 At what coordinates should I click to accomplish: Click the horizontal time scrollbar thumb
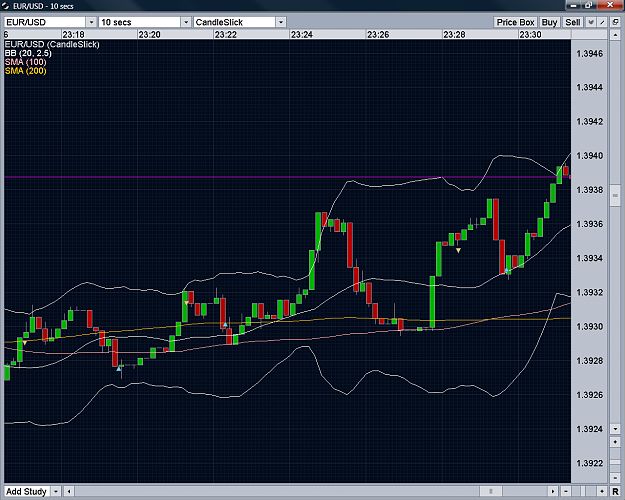tap(491, 491)
